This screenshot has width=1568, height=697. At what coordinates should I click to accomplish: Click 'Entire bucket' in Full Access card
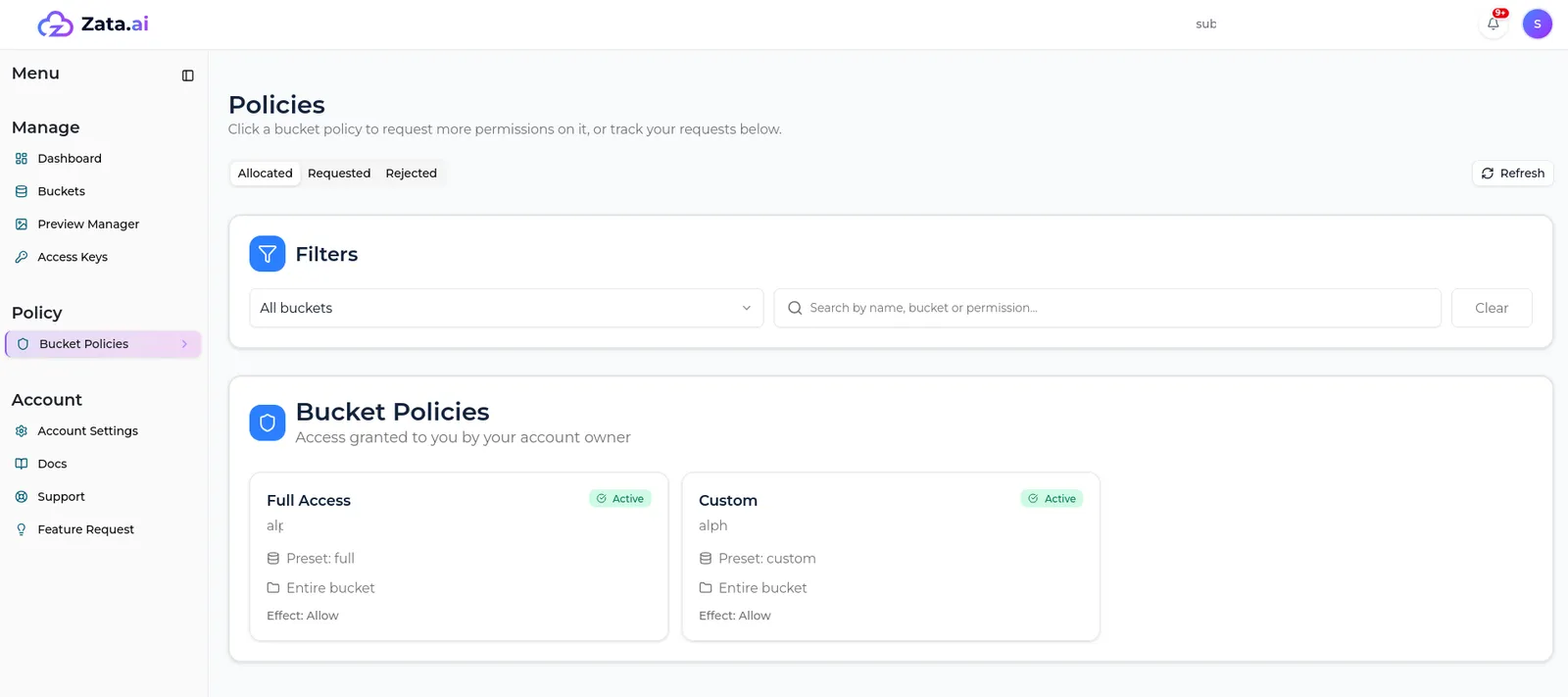(330, 588)
